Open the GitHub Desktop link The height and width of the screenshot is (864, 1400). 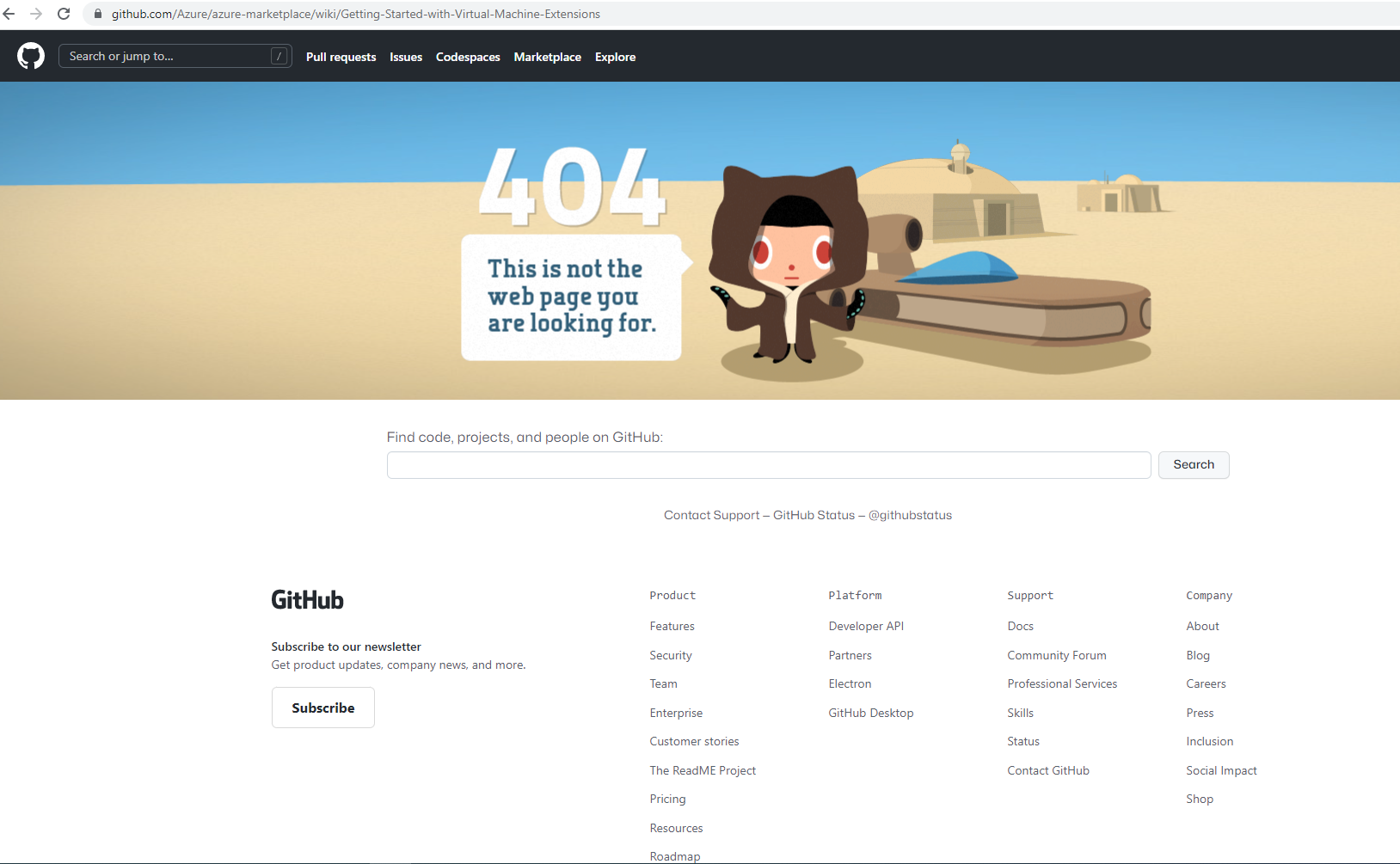tap(870, 713)
